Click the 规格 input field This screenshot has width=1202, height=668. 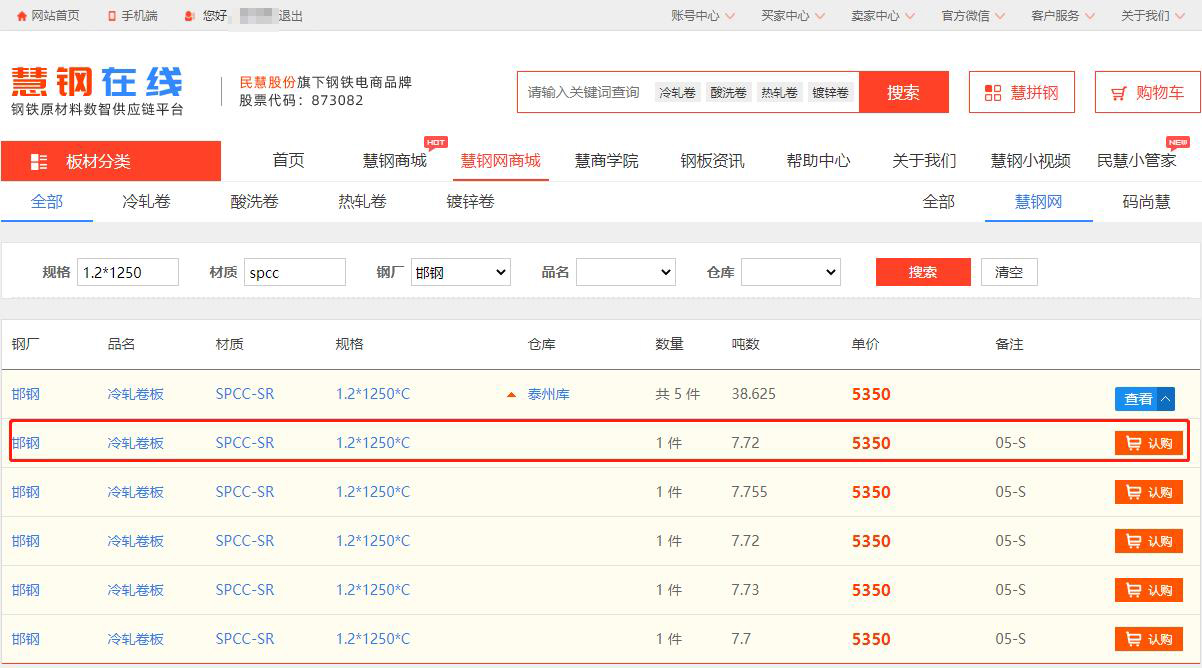[127, 272]
